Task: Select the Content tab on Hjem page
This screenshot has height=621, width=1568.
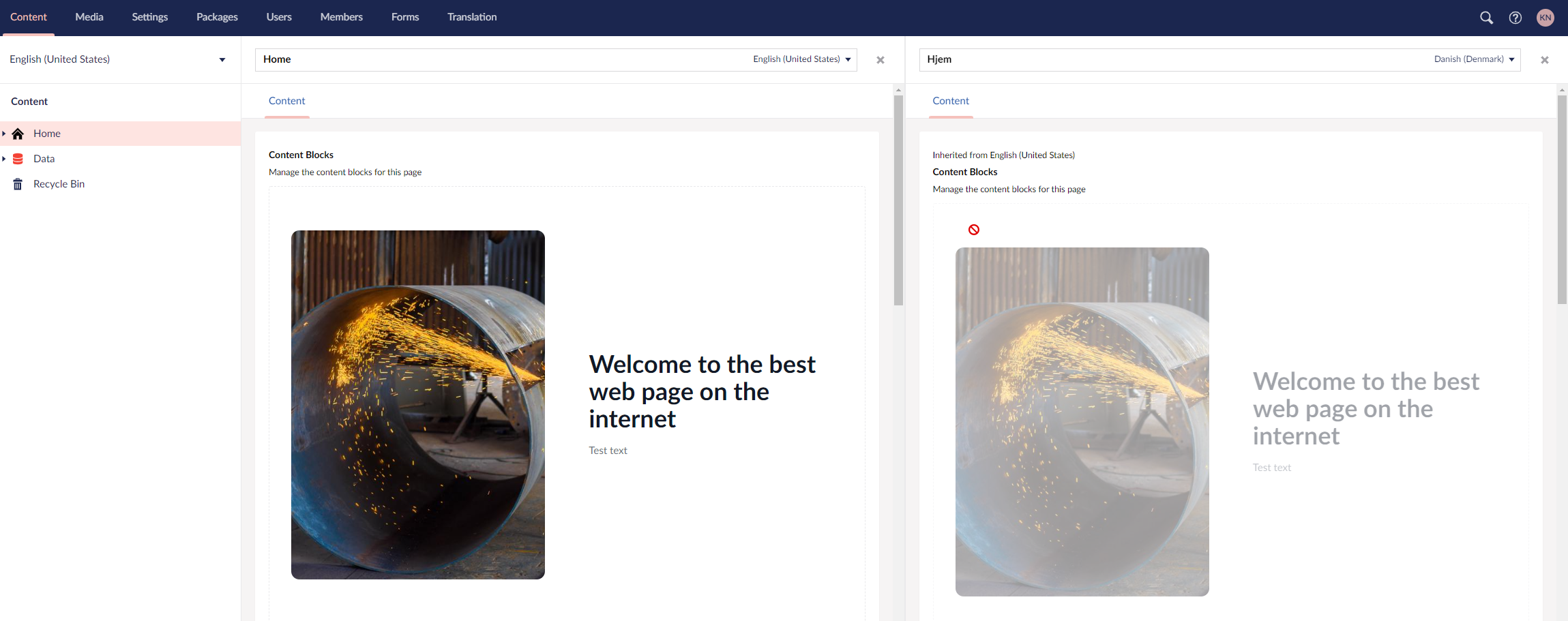Action: [x=950, y=101]
